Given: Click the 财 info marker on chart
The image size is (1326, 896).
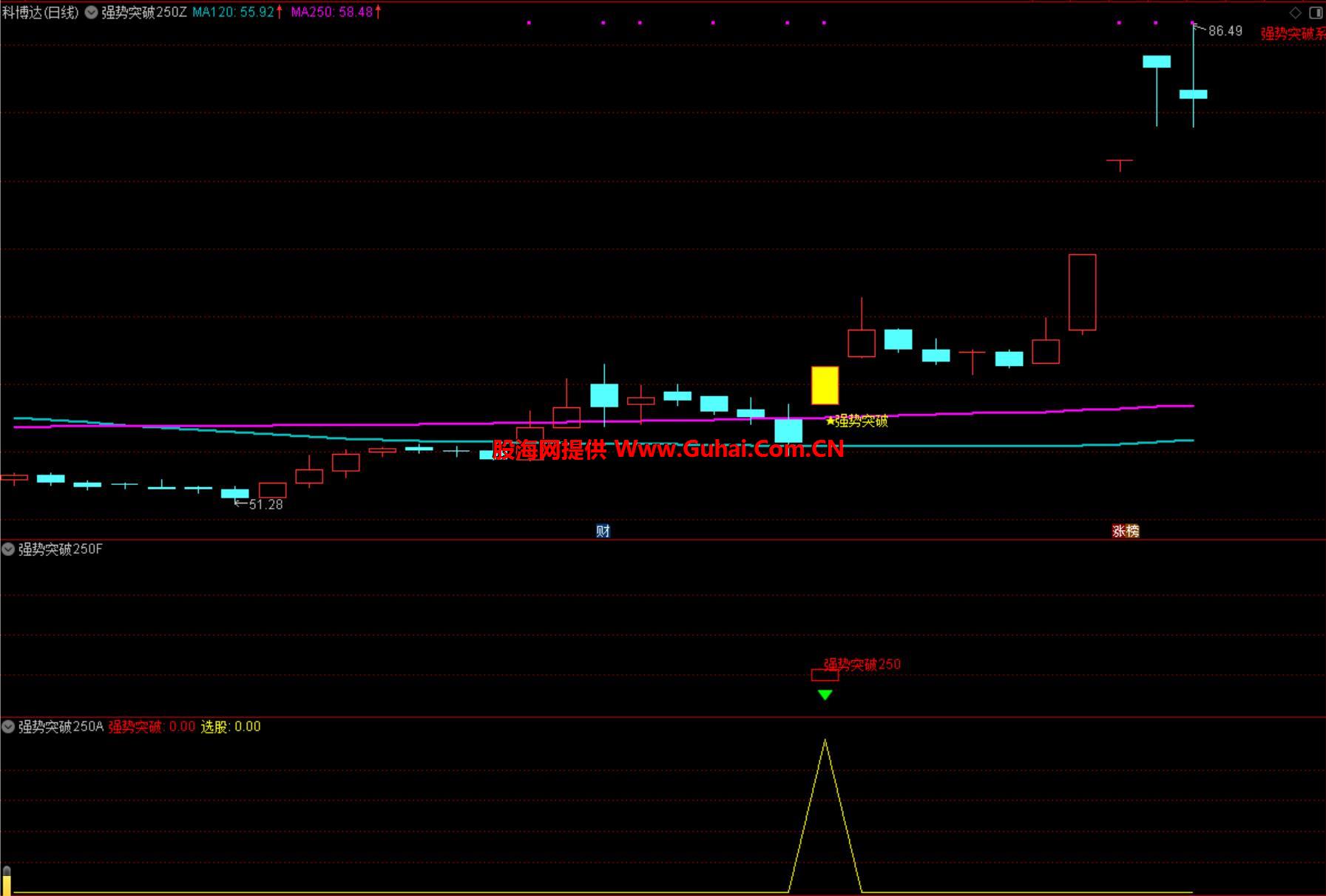Looking at the screenshot, I should pos(603,531).
